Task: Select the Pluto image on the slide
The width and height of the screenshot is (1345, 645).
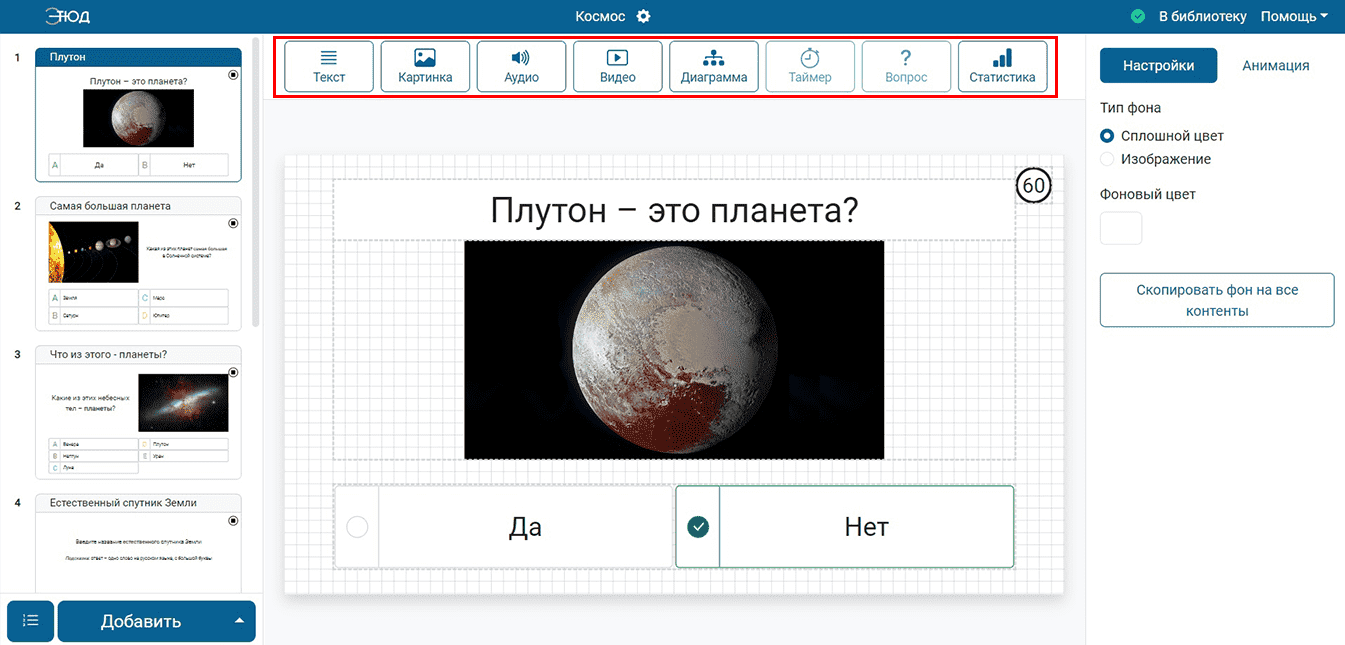Action: tap(674, 350)
